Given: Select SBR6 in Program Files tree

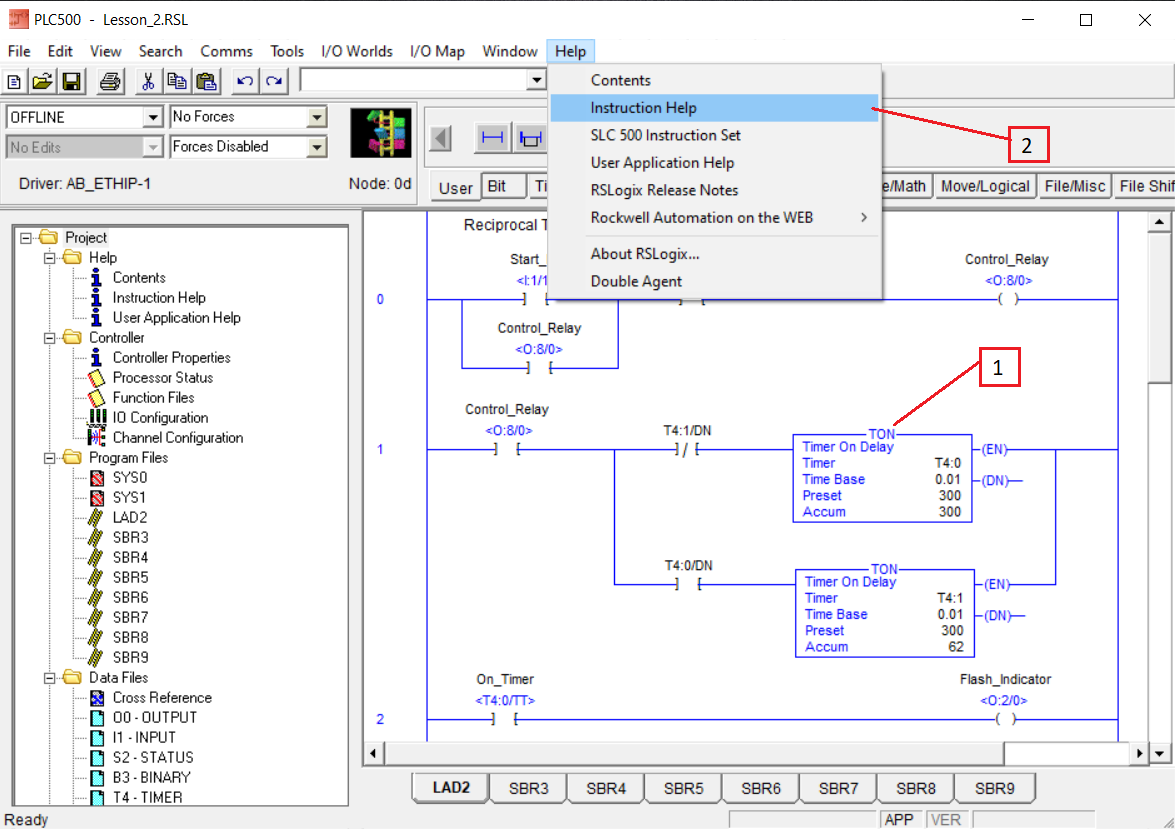Looking at the screenshot, I should click(x=130, y=597).
